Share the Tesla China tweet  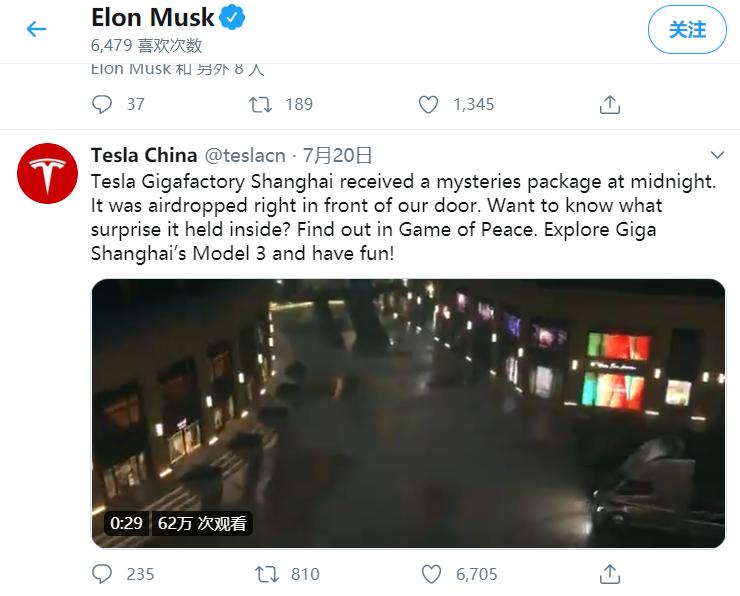pos(609,573)
